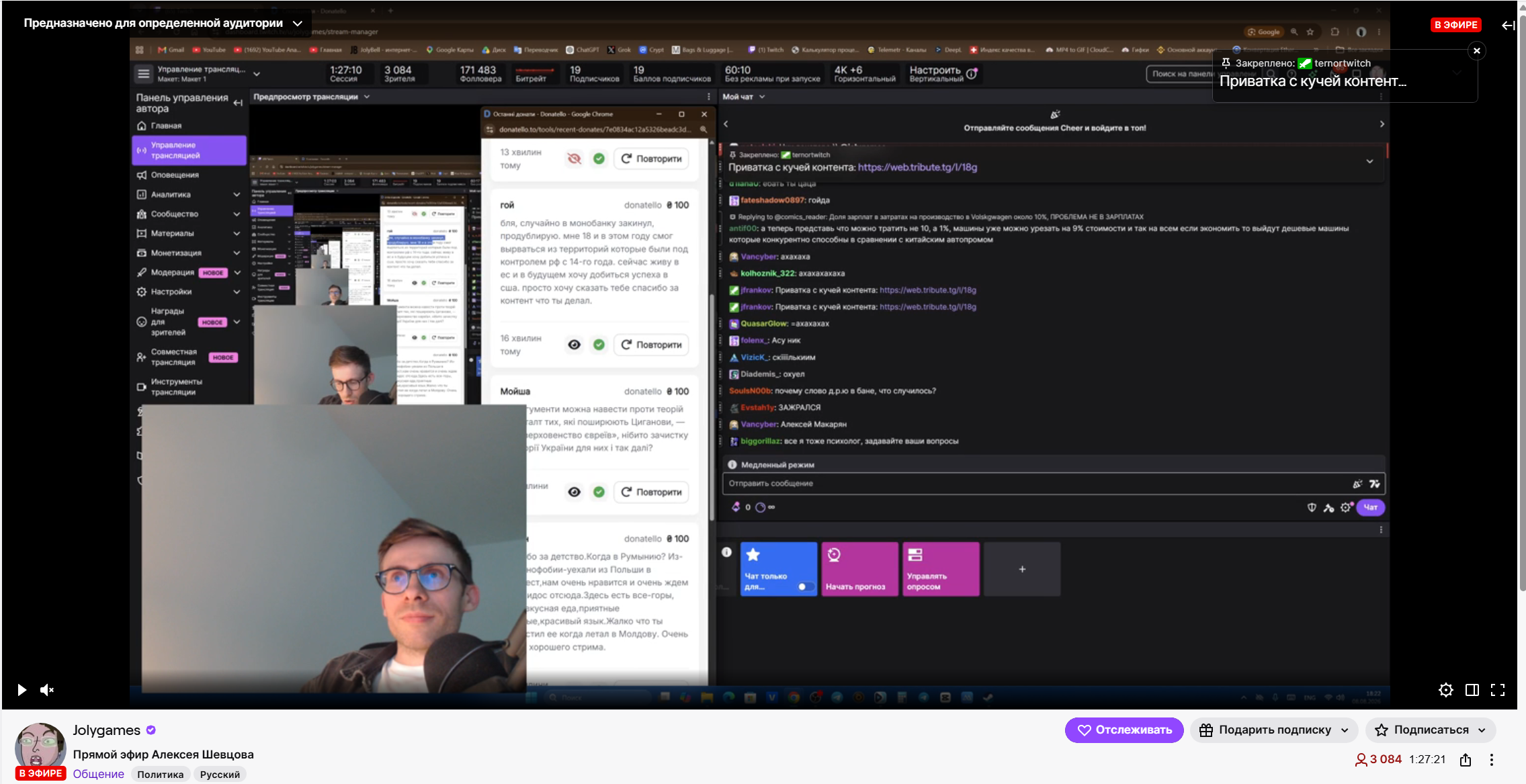
Task: Open Оповещения in the sidebar
Action: (189, 175)
